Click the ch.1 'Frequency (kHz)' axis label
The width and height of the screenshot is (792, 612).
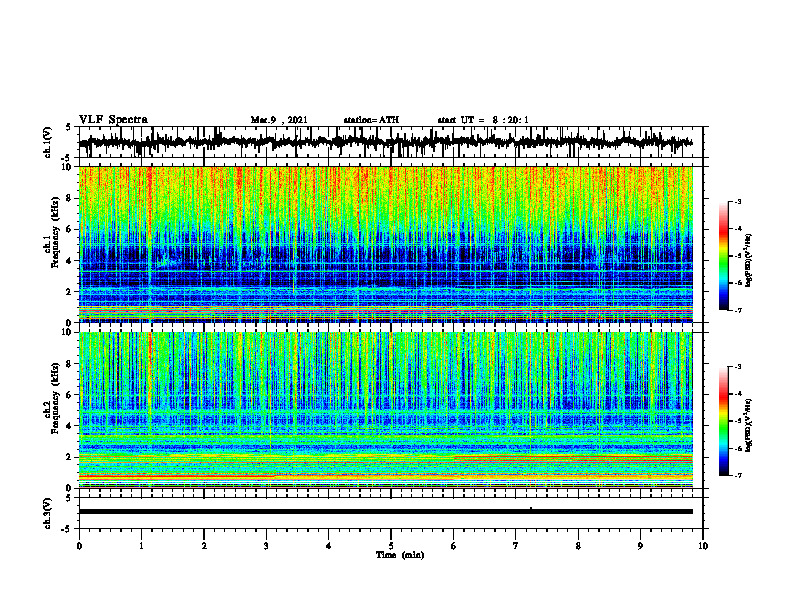click(55, 230)
